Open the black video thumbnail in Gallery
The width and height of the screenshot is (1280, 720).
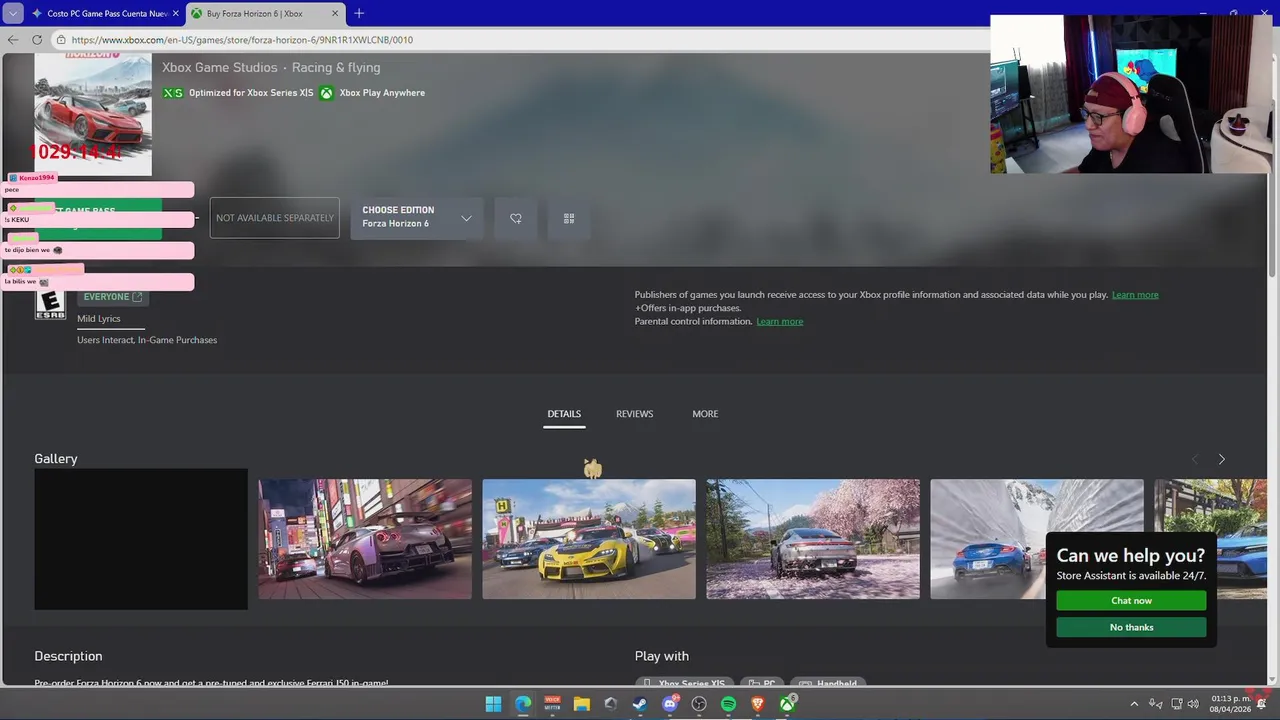click(141, 539)
